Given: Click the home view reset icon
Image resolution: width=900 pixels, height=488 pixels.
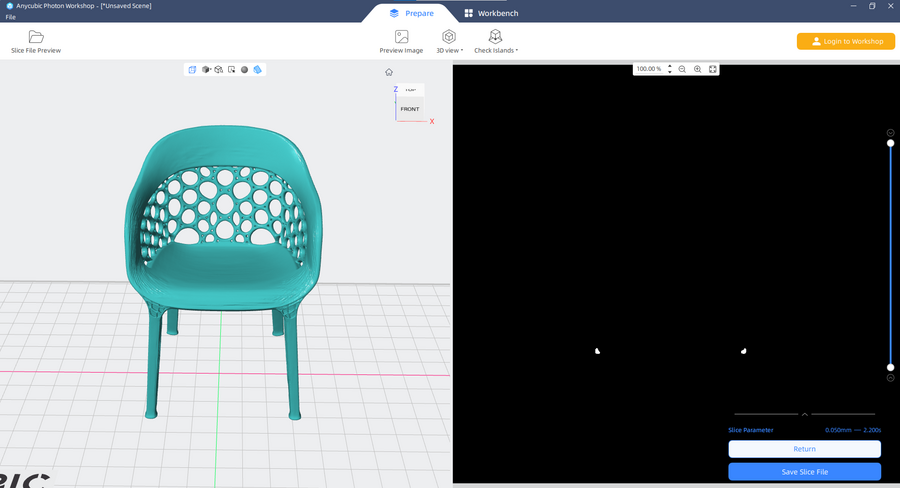Looking at the screenshot, I should 389,72.
